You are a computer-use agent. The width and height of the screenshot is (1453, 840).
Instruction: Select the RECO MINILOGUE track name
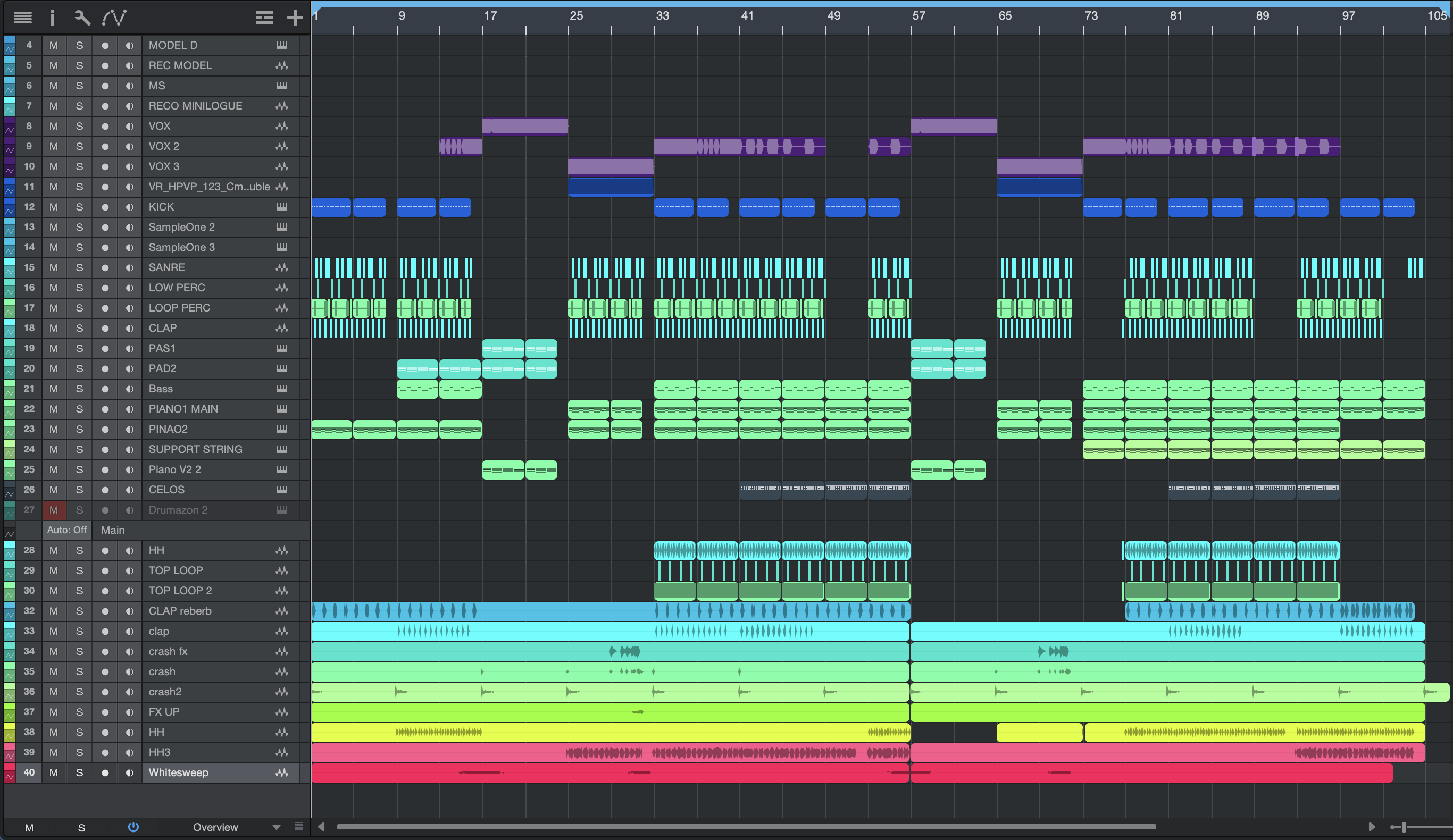pos(196,105)
